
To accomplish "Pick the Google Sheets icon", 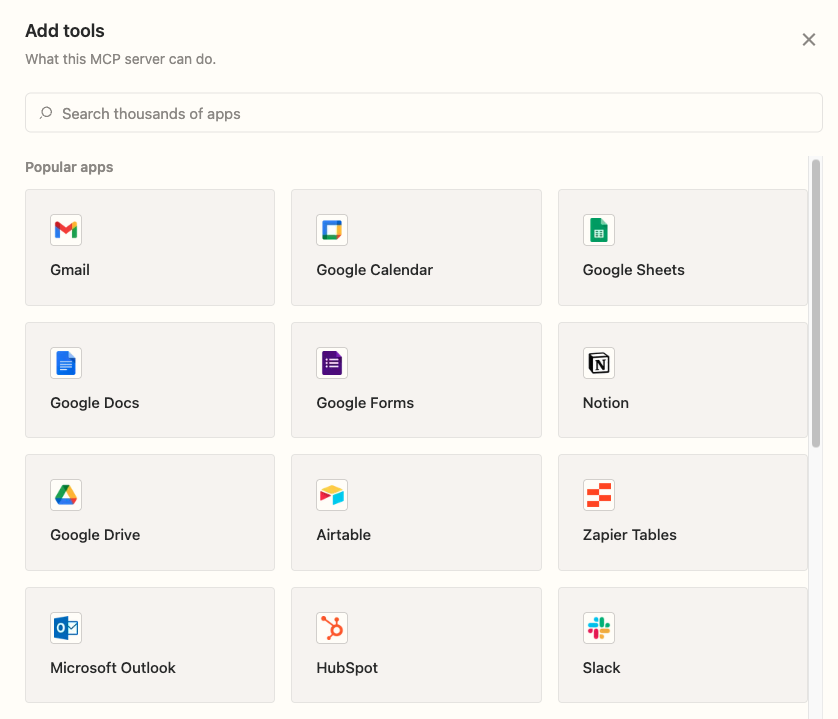I will click(x=599, y=230).
